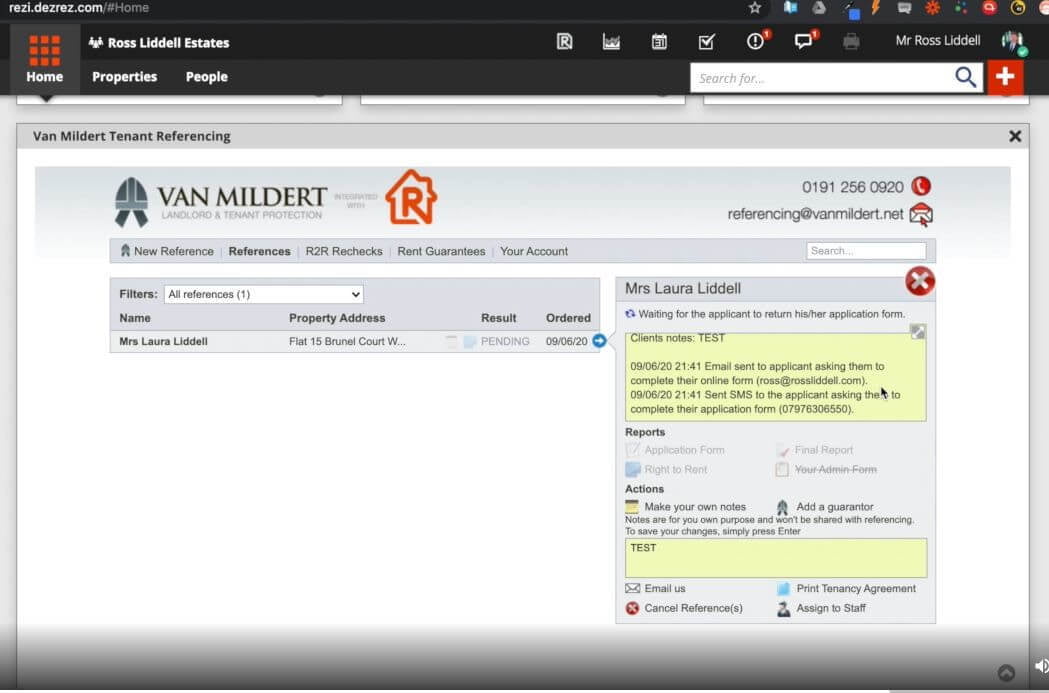Image resolution: width=1049 pixels, height=693 pixels.
Task: Click the Rezi R icon in header
Action: coord(564,41)
